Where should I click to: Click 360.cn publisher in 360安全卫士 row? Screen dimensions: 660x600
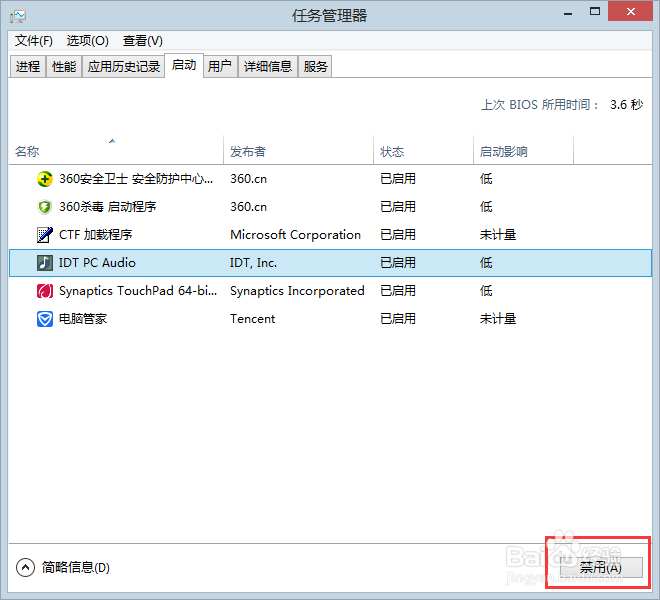tap(248, 179)
